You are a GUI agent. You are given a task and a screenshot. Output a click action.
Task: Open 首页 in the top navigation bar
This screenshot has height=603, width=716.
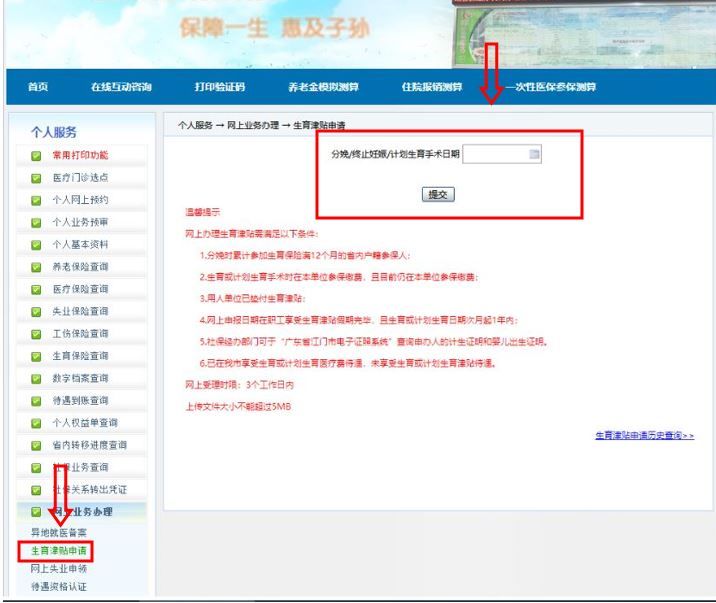coord(37,87)
